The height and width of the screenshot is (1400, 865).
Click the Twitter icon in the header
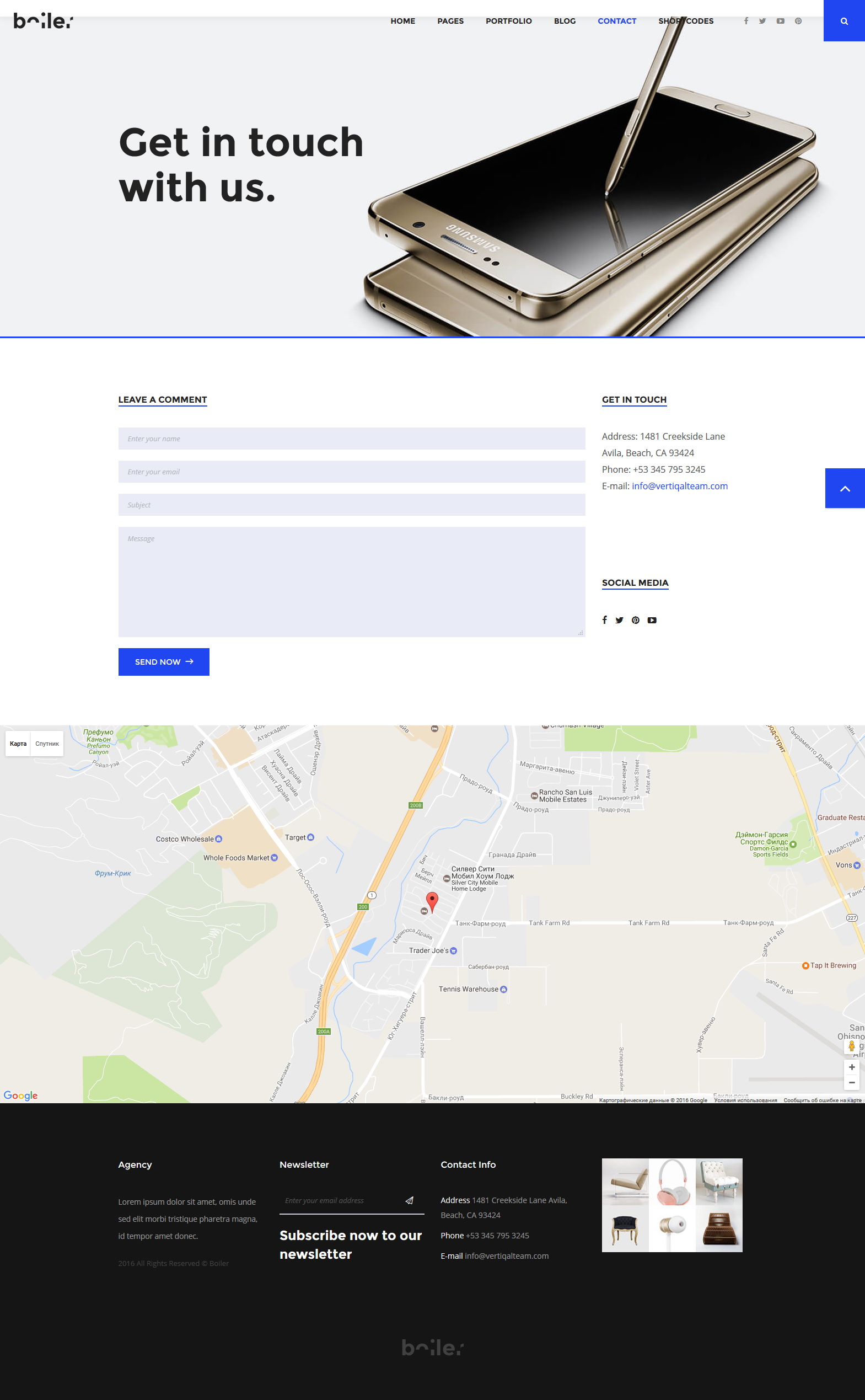coord(762,21)
